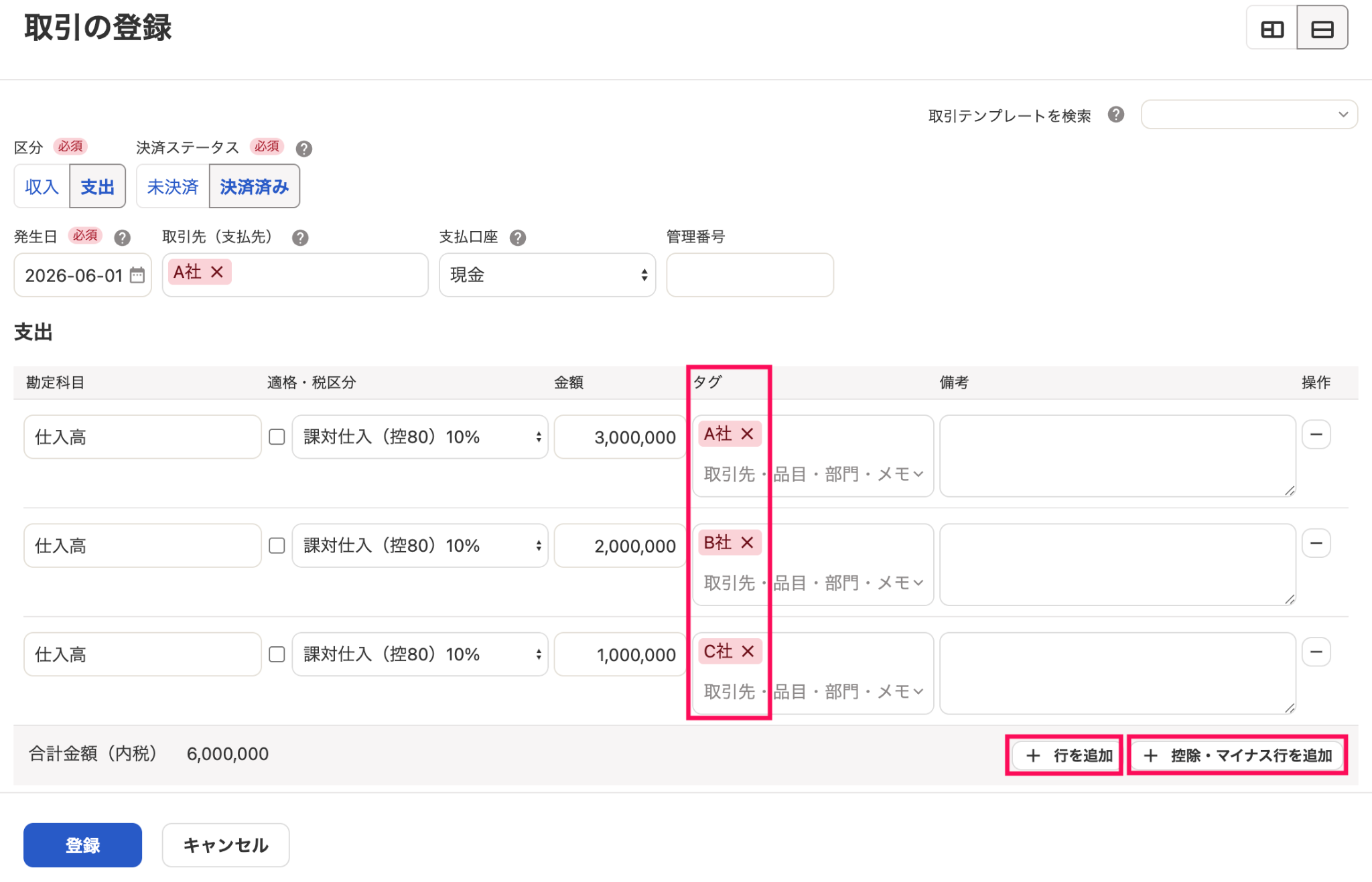
Task: Open the 支払口座 dropdown showing 現金
Action: 547,275
